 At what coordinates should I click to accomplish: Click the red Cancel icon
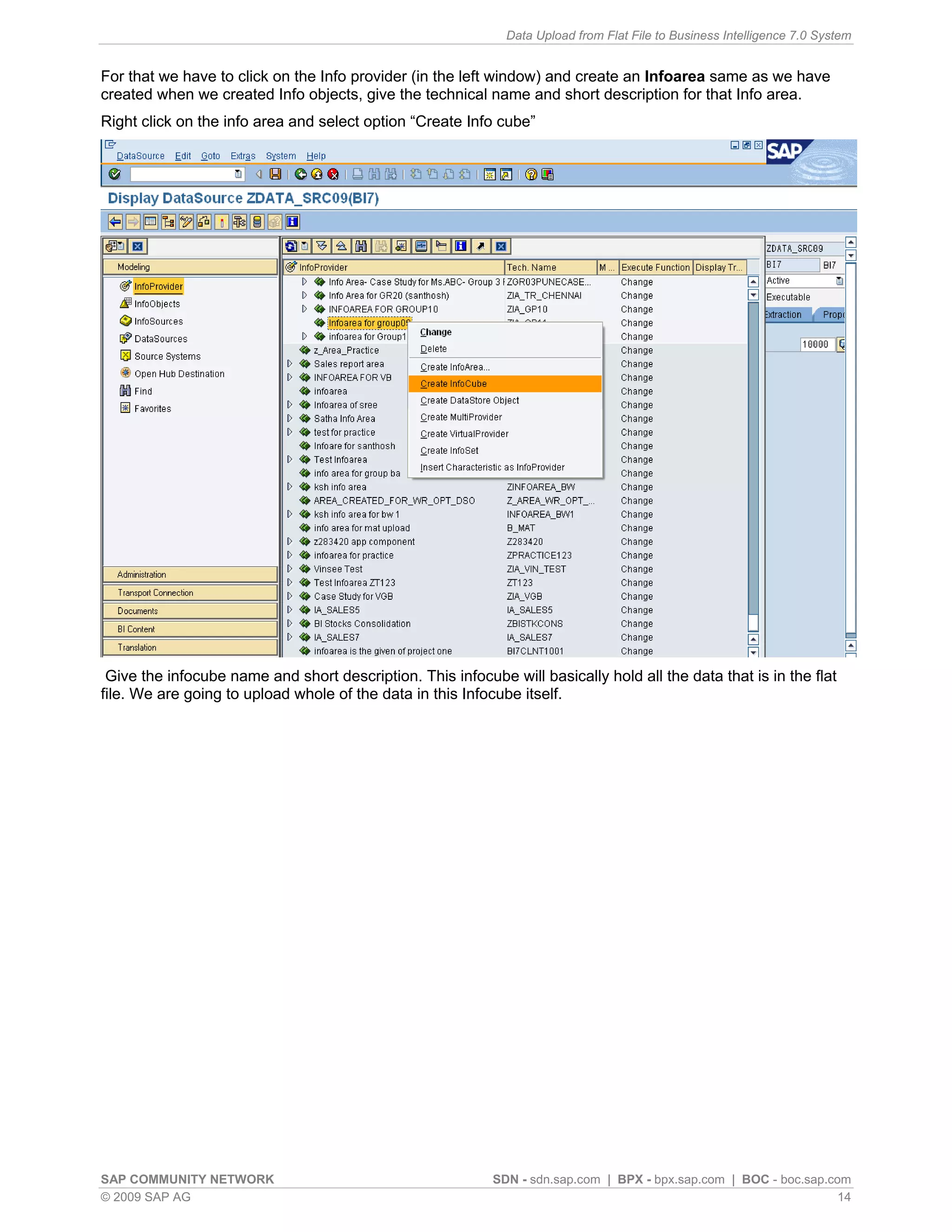[333, 174]
